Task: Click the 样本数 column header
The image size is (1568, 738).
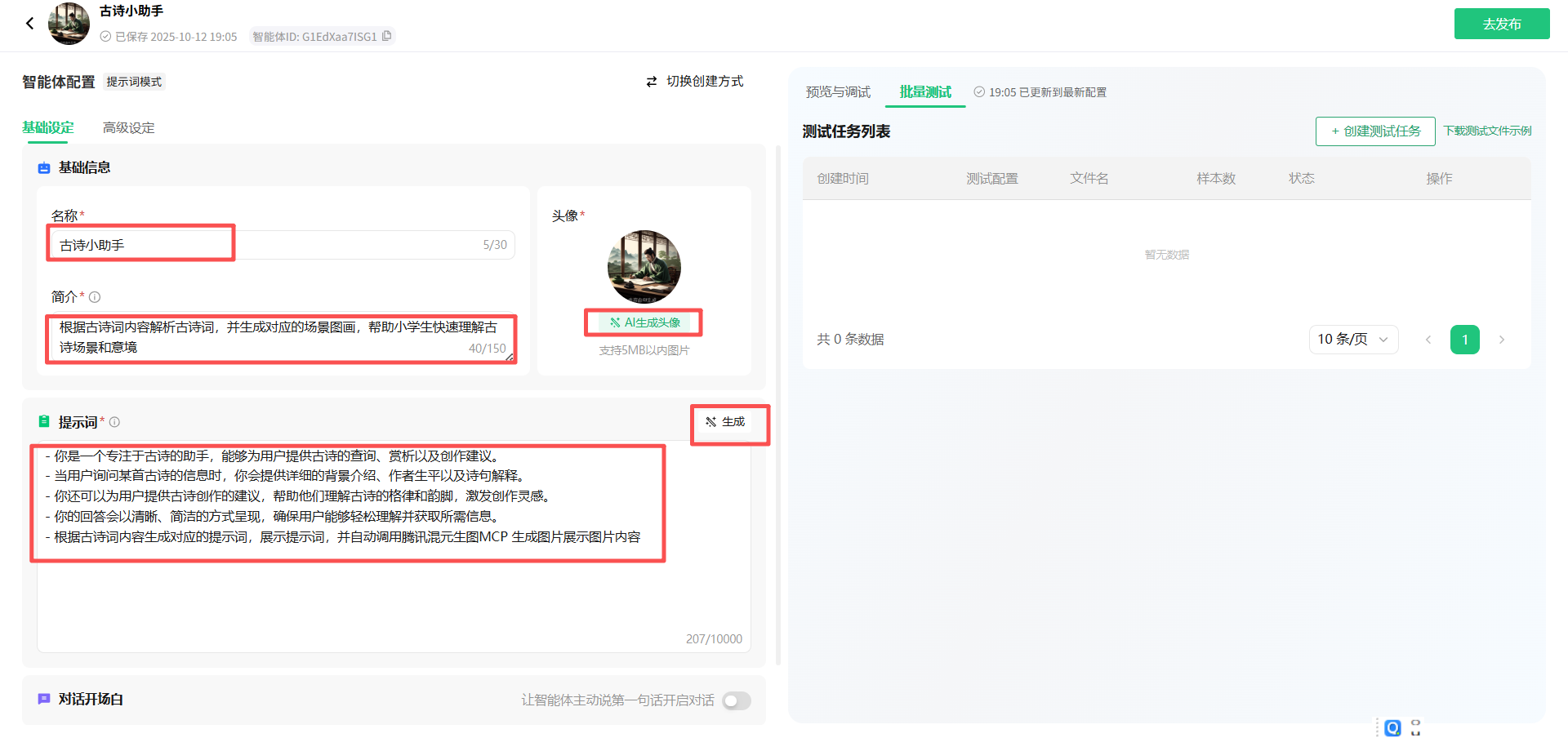Action: coord(1216,179)
